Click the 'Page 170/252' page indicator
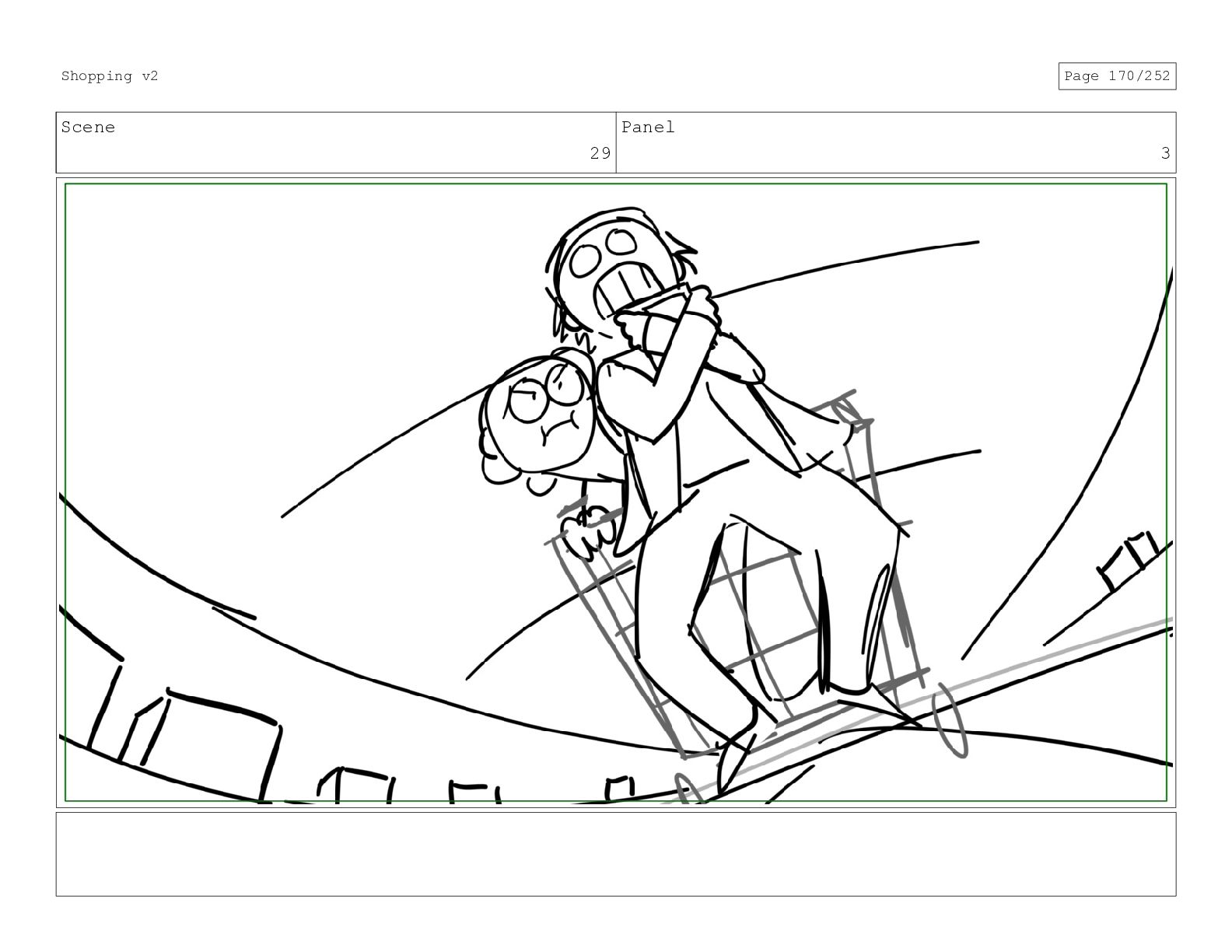The image size is (1232, 952). (1117, 76)
